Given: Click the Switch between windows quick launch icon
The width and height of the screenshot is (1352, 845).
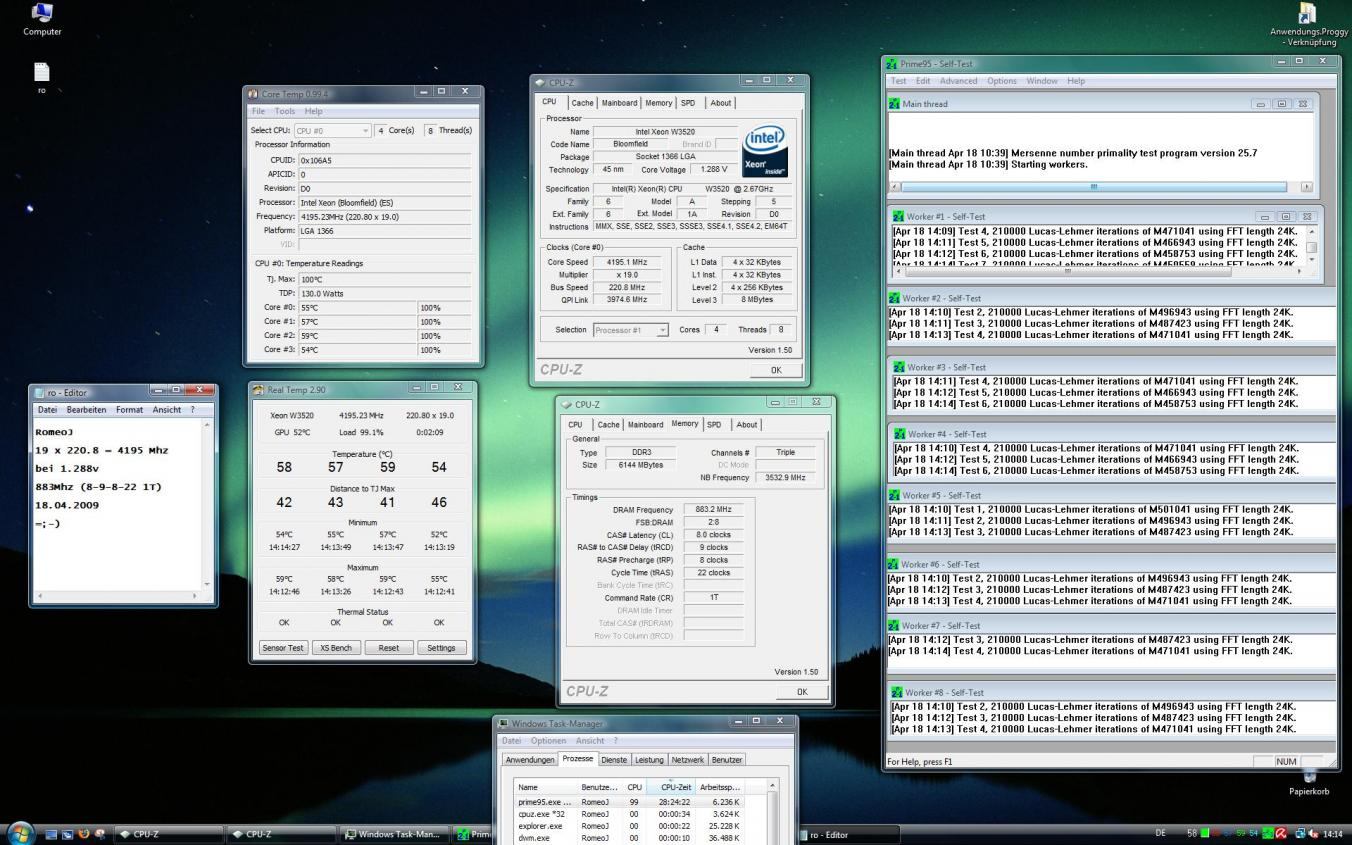Looking at the screenshot, I should tap(67, 834).
